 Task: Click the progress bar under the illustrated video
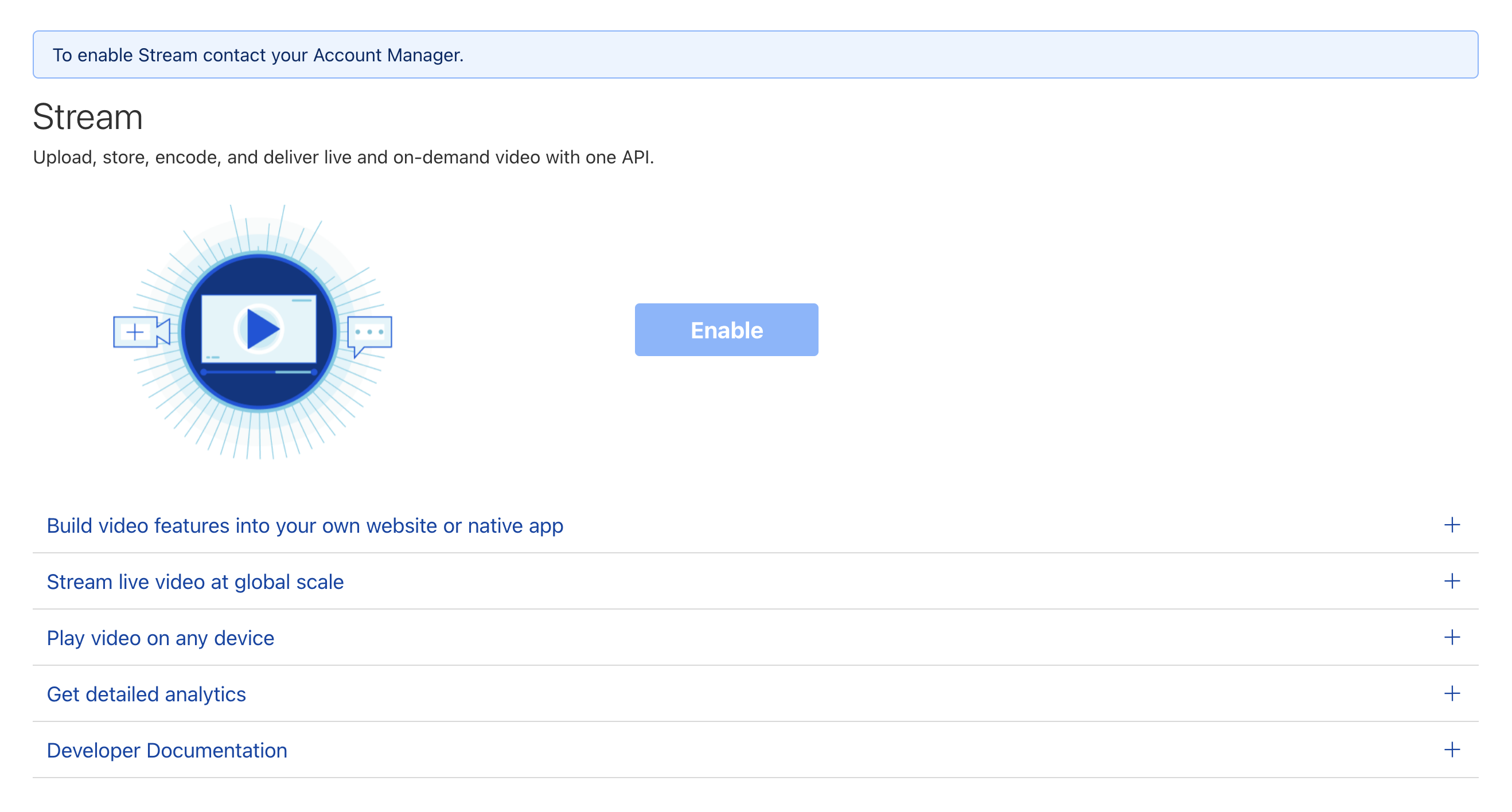(258, 372)
